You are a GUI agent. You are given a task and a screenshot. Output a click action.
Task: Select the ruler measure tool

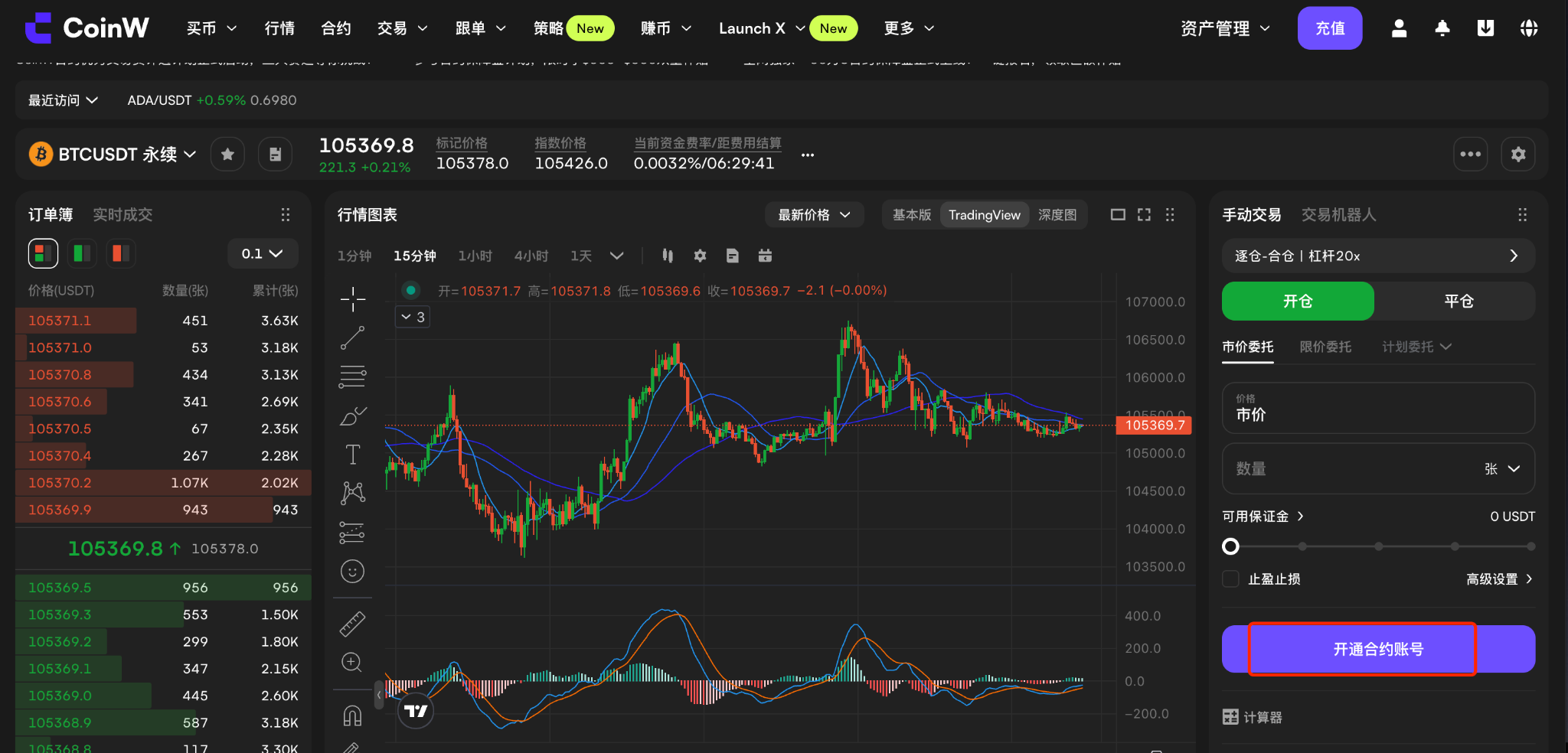tap(353, 624)
